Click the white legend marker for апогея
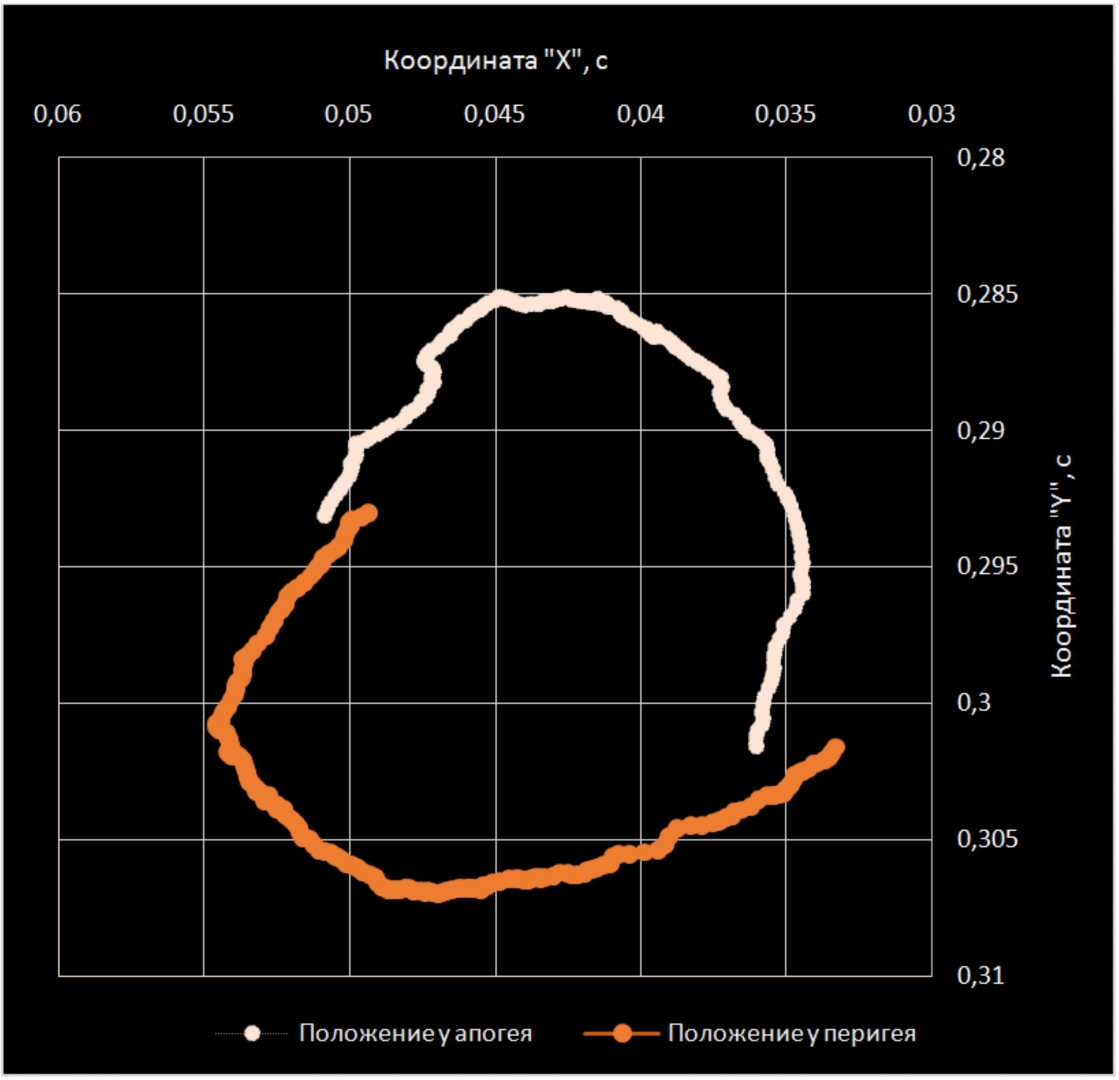This screenshot has height=1080, width=1119. tap(251, 1033)
